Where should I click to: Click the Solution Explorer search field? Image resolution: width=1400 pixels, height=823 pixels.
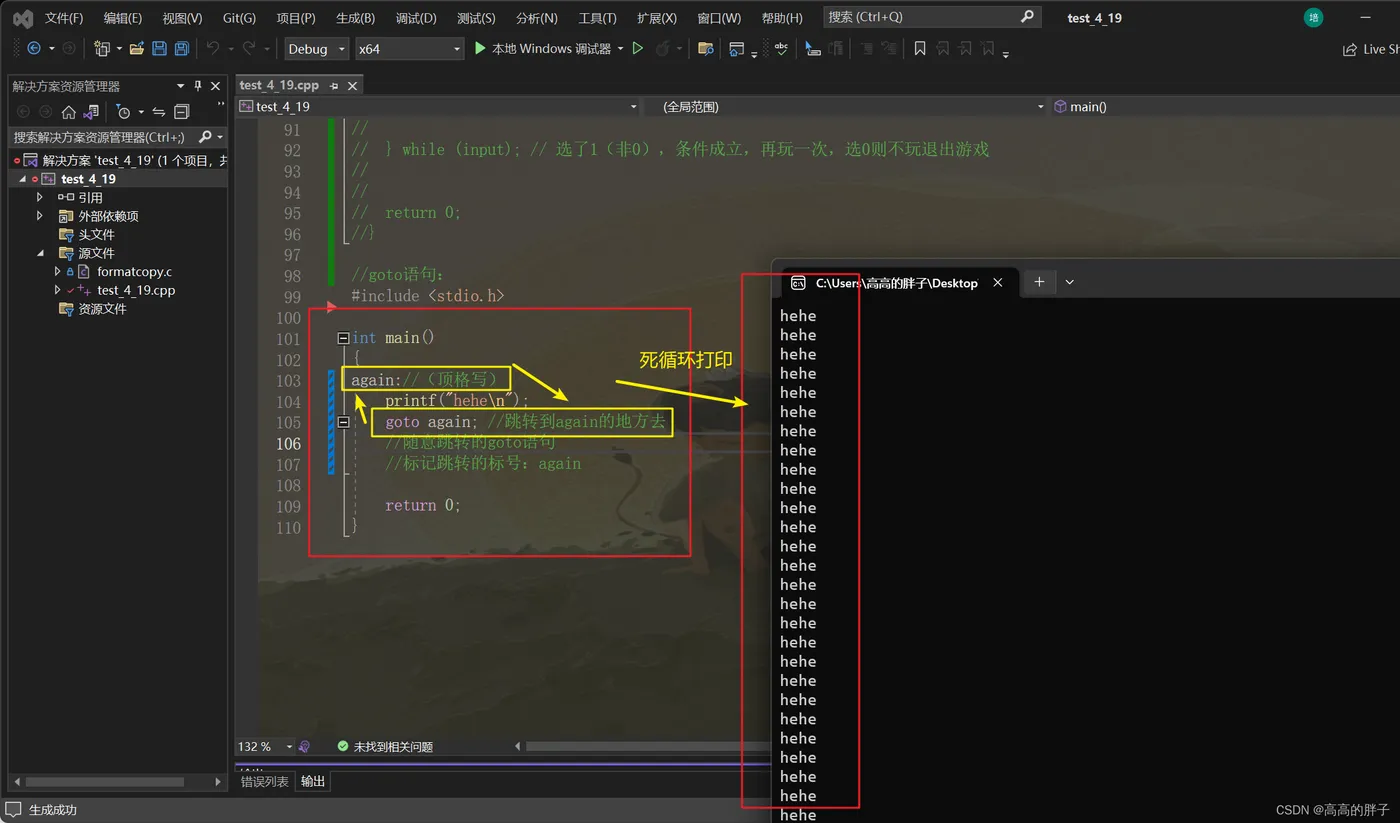coord(103,137)
